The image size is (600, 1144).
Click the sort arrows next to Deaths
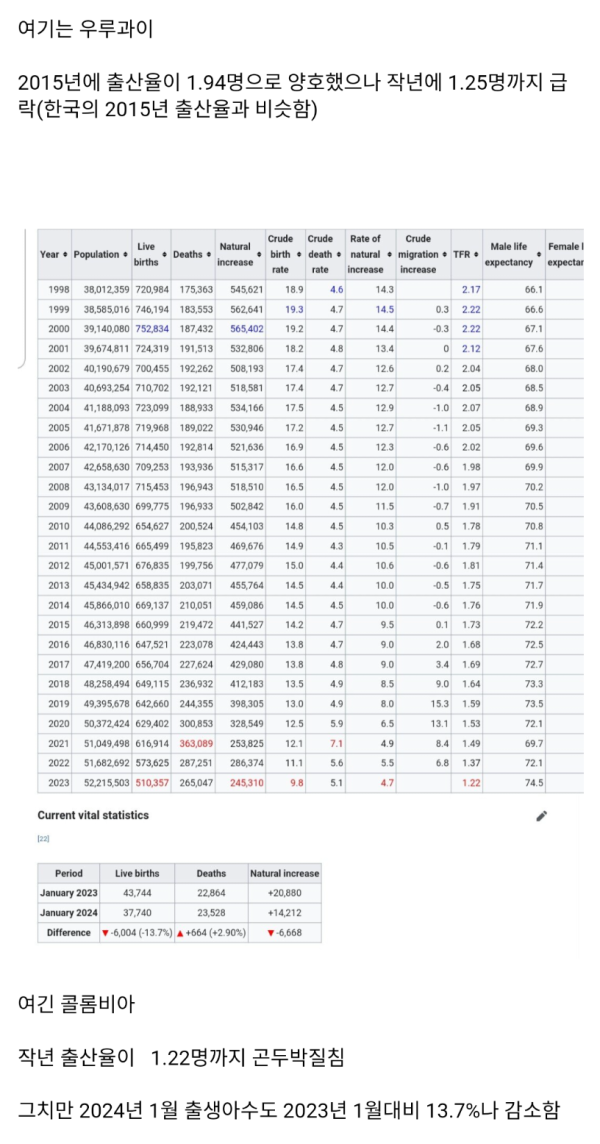click(x=208, y=255)
